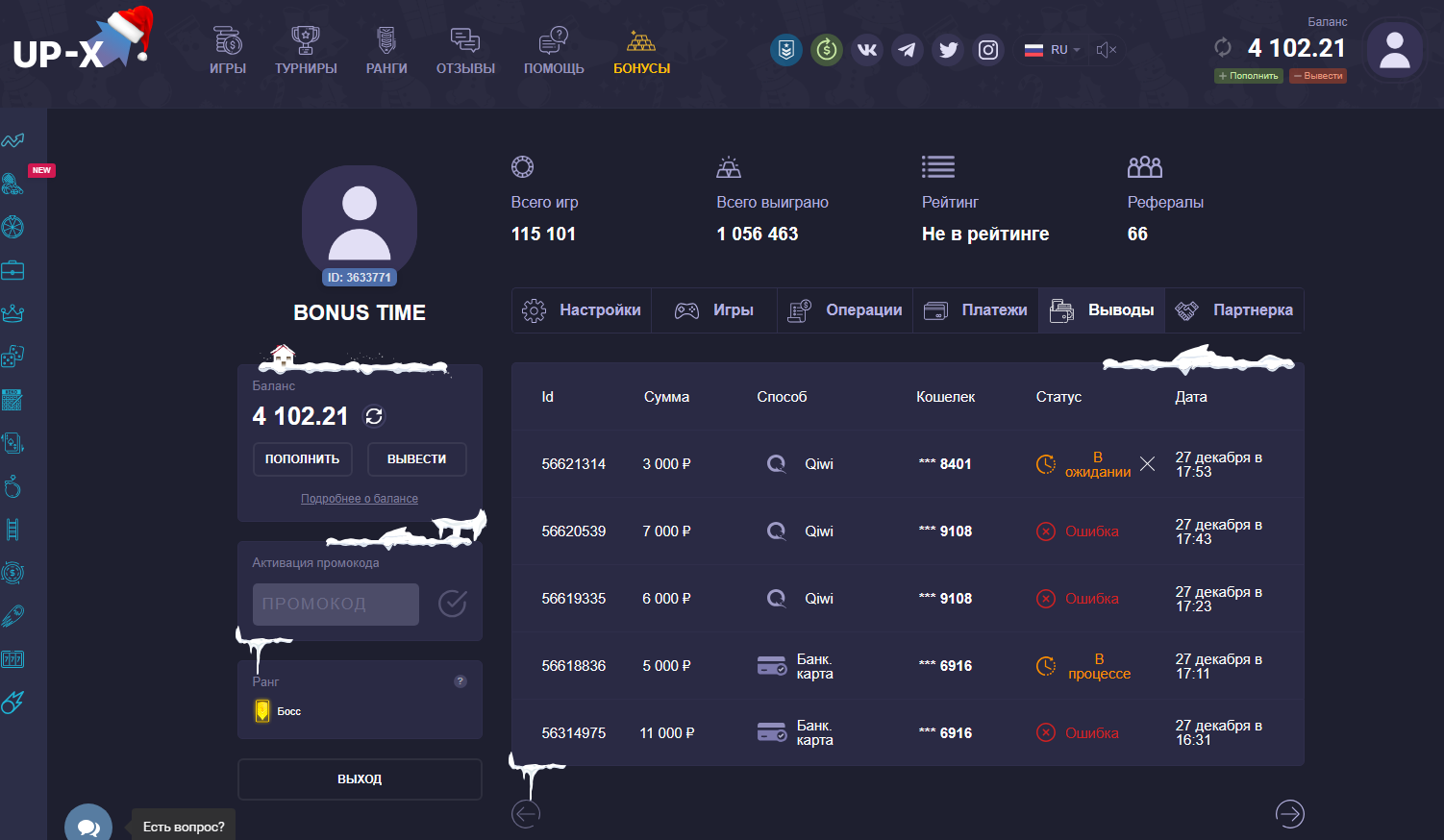Click the Босс rank badge
Screen dimensions: 1444x840
[278, 711]
